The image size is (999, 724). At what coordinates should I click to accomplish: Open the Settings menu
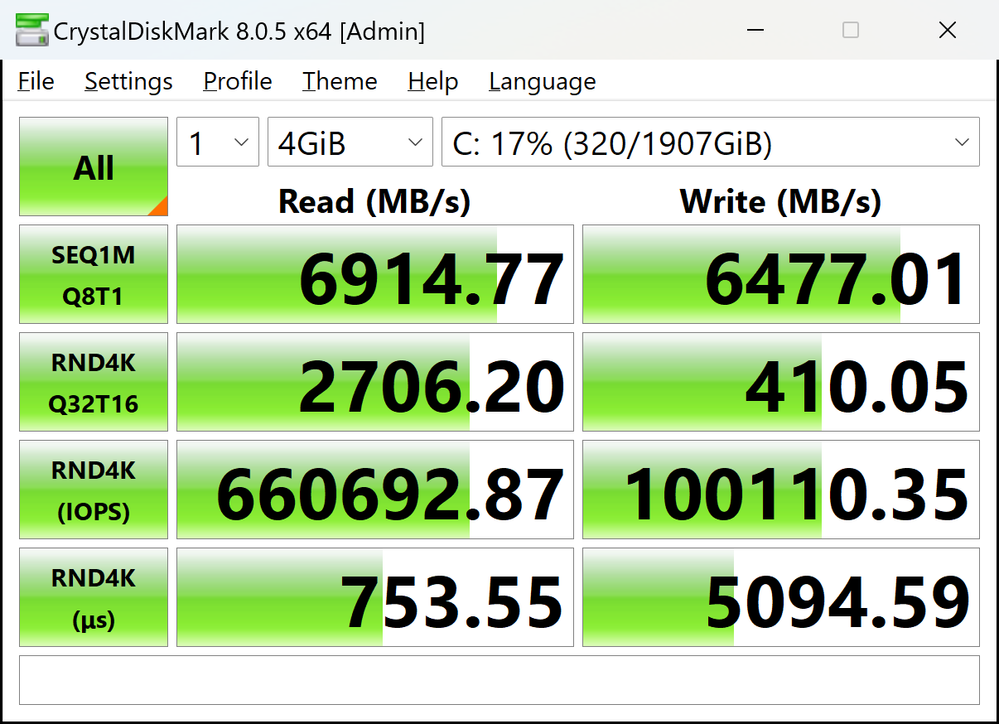128,82
